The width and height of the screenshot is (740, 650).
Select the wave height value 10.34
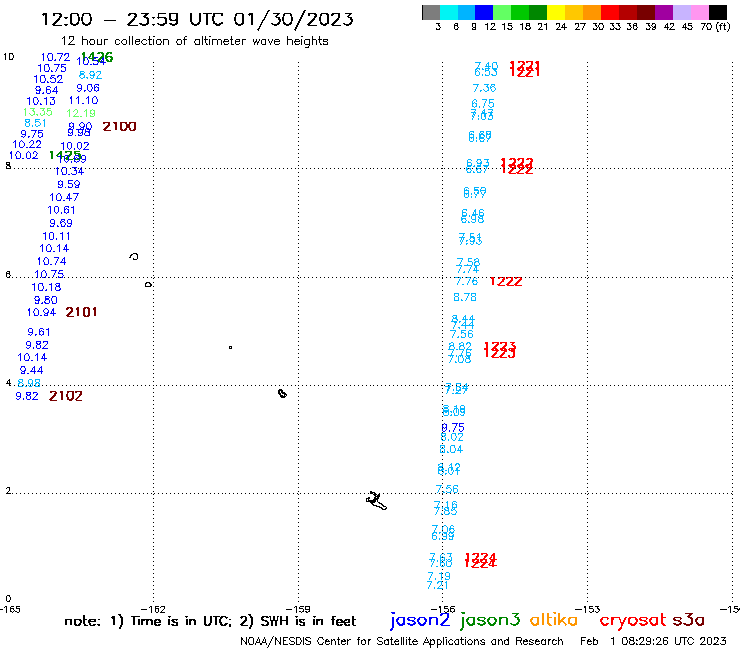[x=69, y=171]
